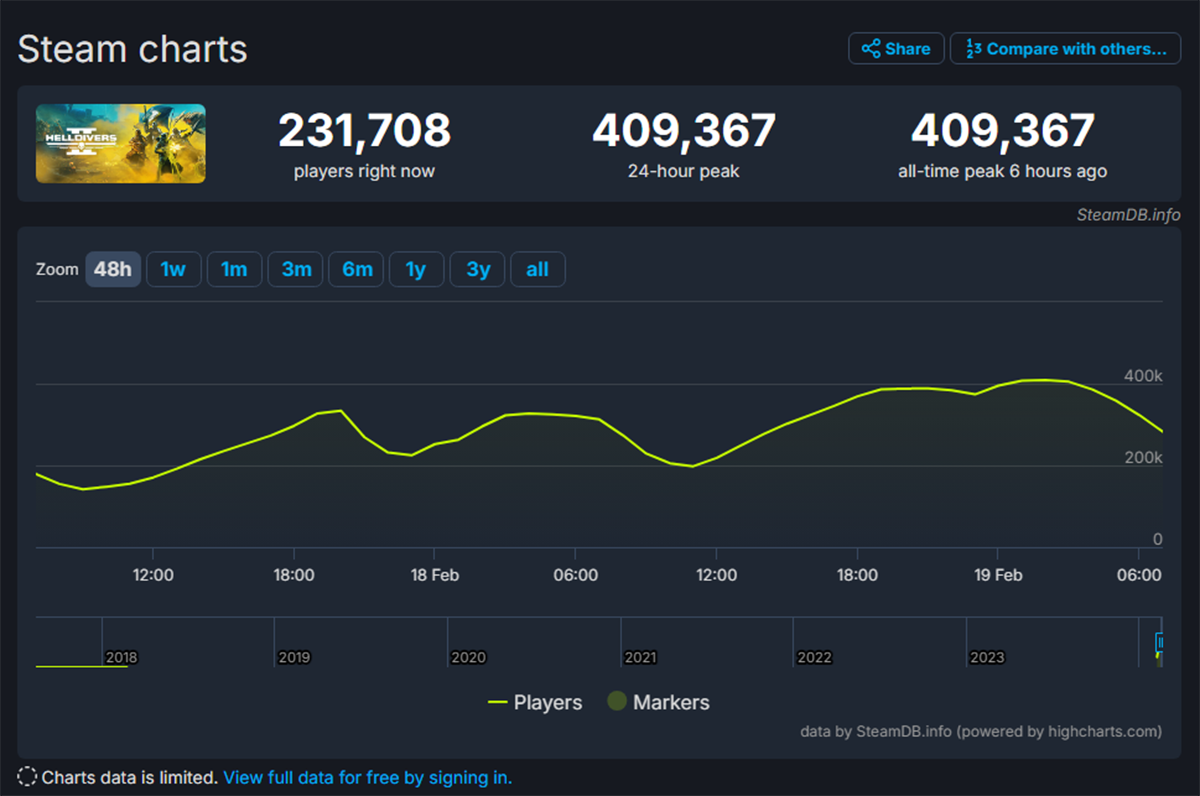Click View full data by signing in
This screenshot has height=796, width=1200.
point(367,777)
